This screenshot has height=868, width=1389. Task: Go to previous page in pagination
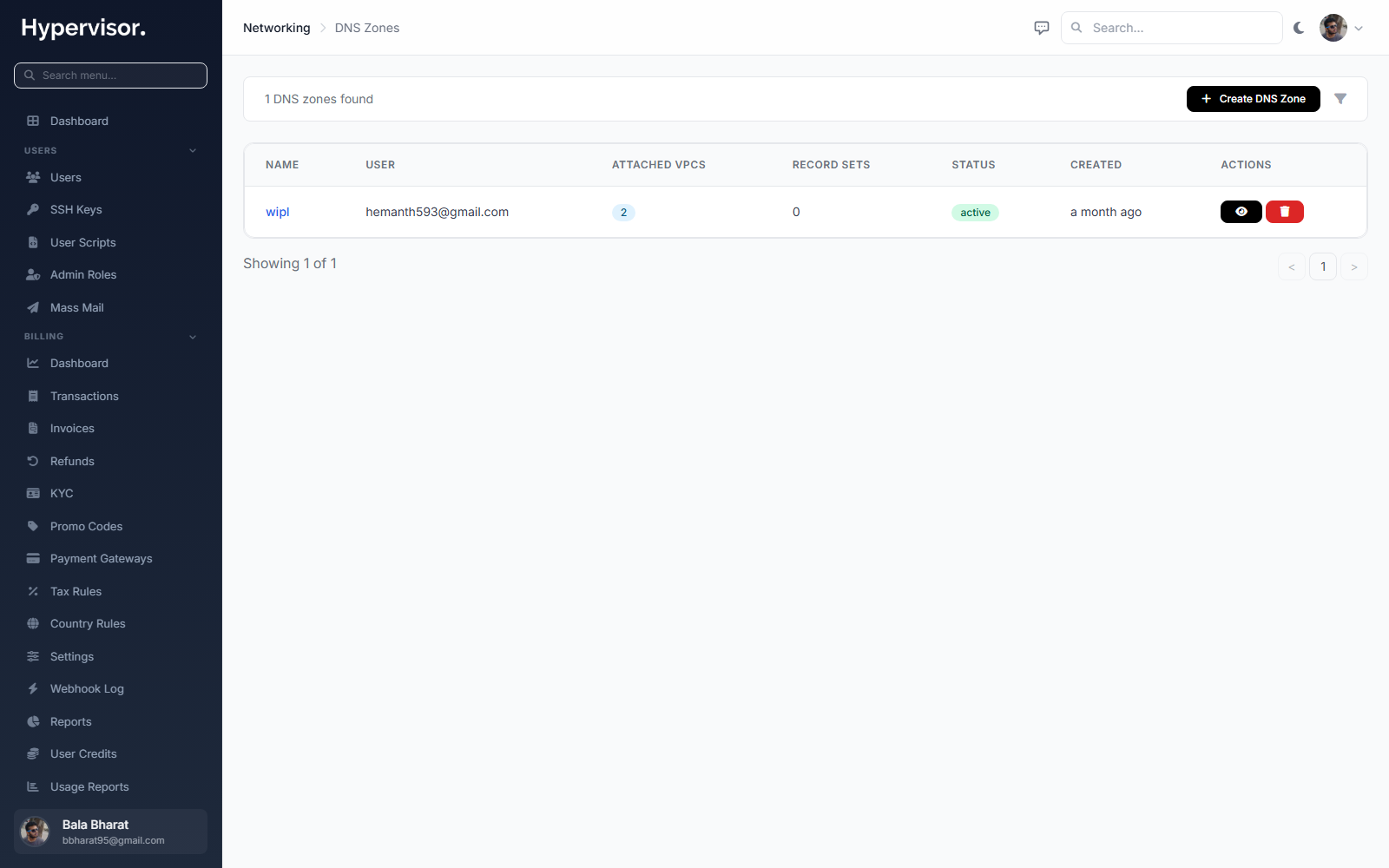(1291, 266)
